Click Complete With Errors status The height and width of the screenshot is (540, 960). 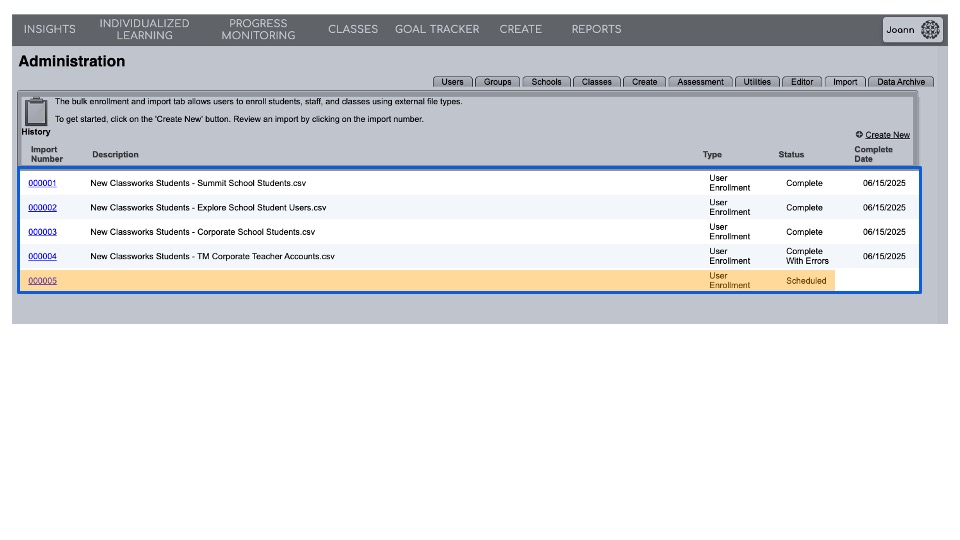click(807, 256)
